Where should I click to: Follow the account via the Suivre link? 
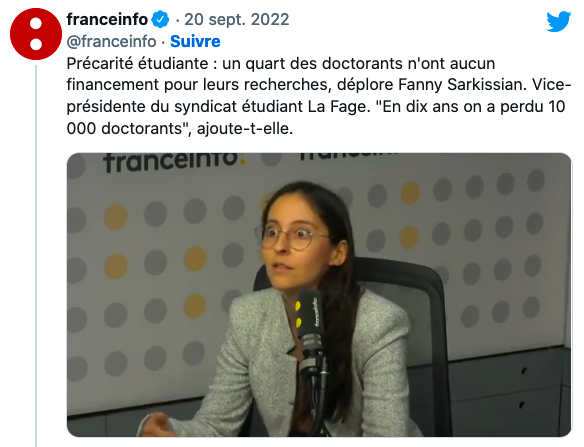pyautogui.click(x=195, y=41)
